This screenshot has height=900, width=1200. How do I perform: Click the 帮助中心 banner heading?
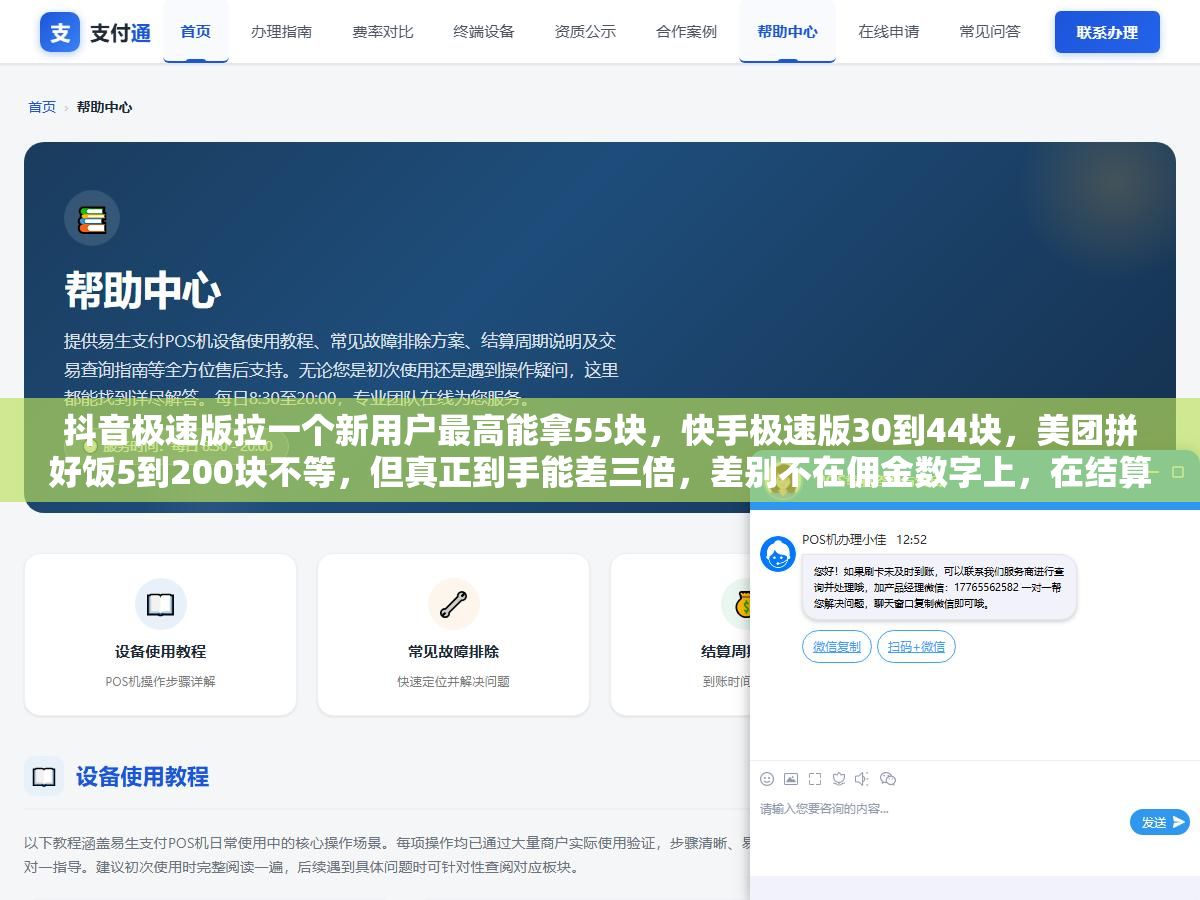click(142, 291)
